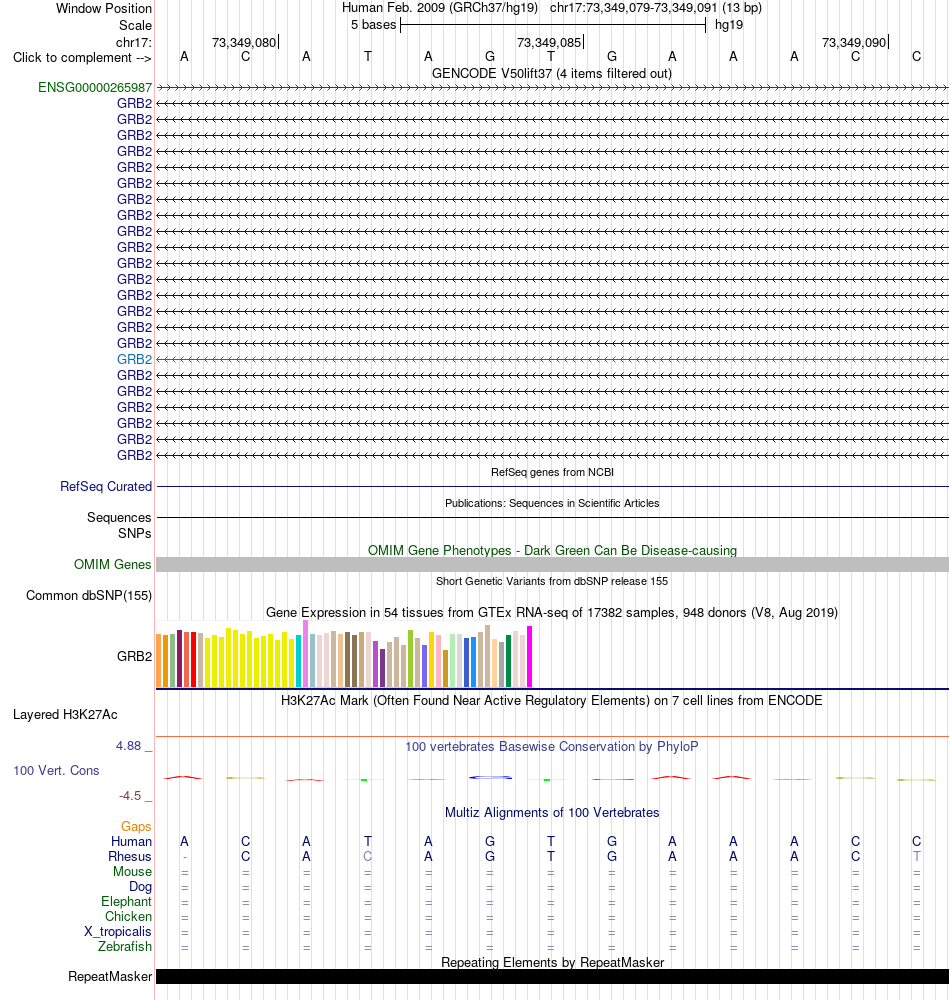Click the 73,349,090 ruler coordinate
This screenshot has width=950, height=1000.
tap(854, 43)
